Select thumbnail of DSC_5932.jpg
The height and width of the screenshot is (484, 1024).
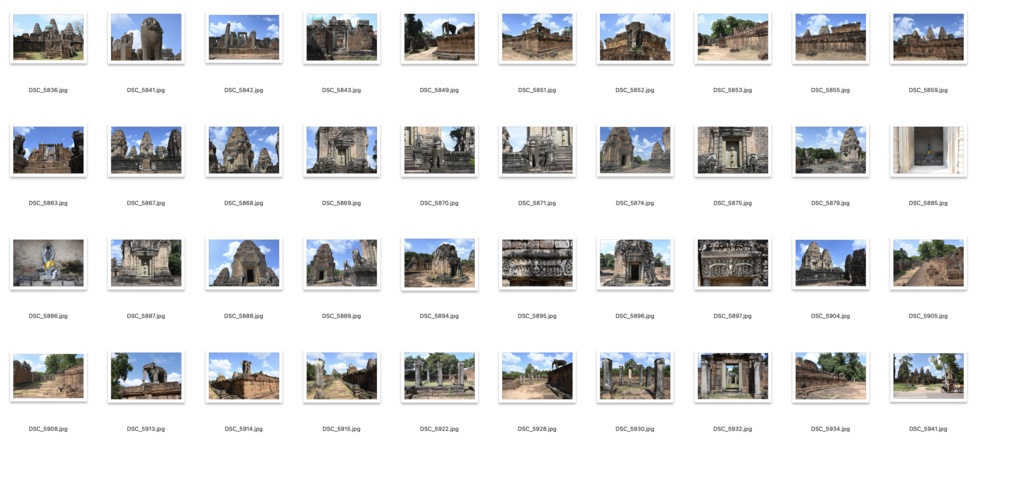733,376
